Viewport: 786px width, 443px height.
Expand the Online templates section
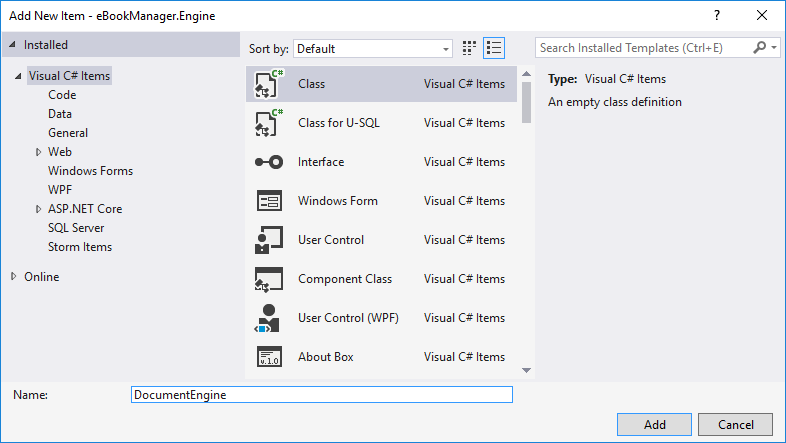tap(14, 276)
